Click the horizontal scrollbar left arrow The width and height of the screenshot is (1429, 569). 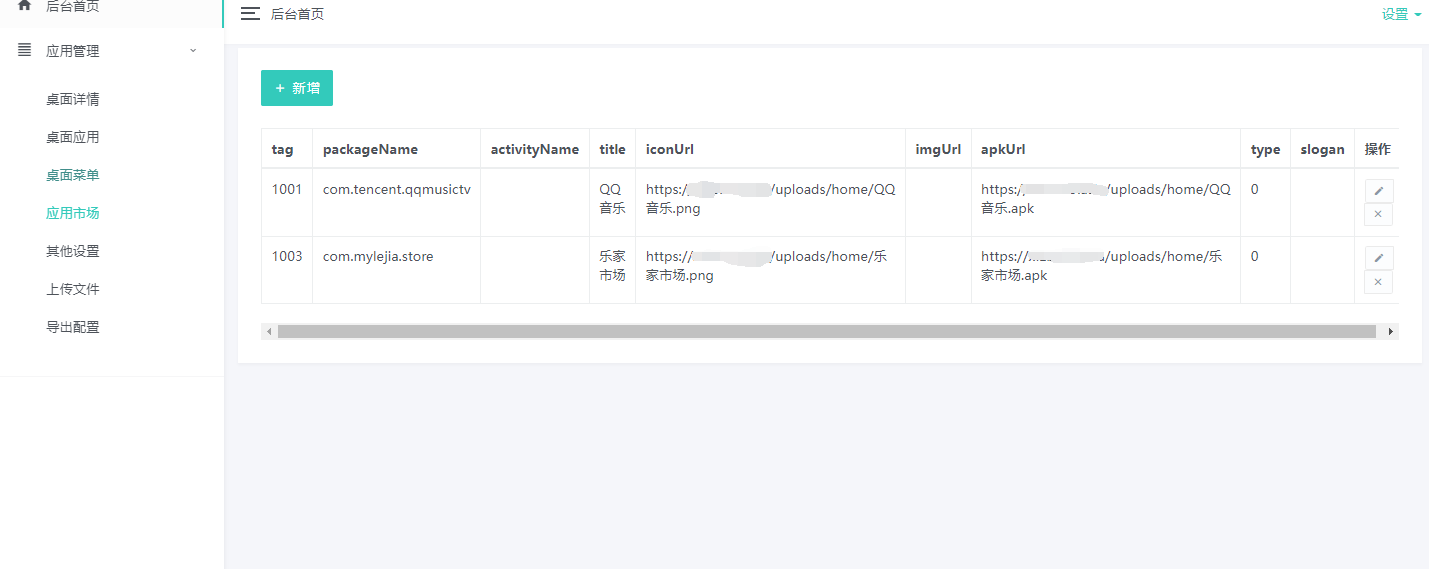pyautogui.click(x=269, y=331)
